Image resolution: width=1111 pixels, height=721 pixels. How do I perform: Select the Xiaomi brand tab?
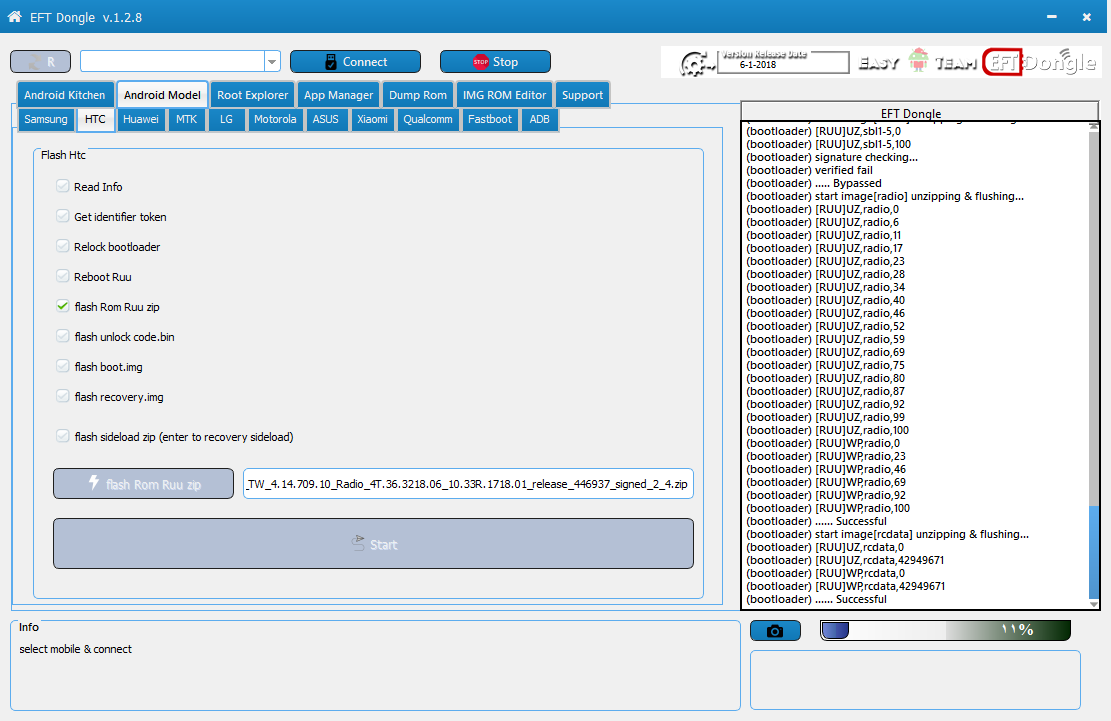[372, 119]
